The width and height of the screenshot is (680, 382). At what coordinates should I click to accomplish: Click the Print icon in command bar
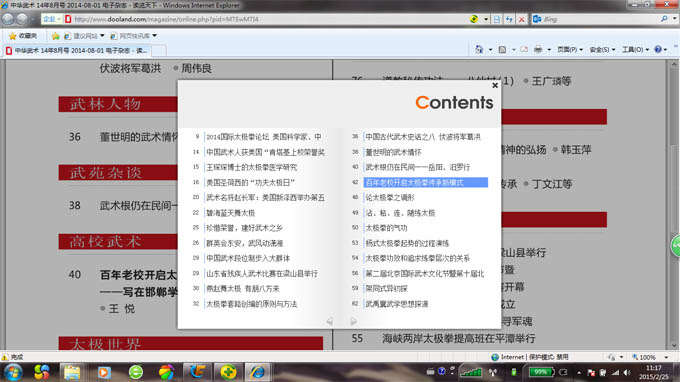[x=538, y=49]
